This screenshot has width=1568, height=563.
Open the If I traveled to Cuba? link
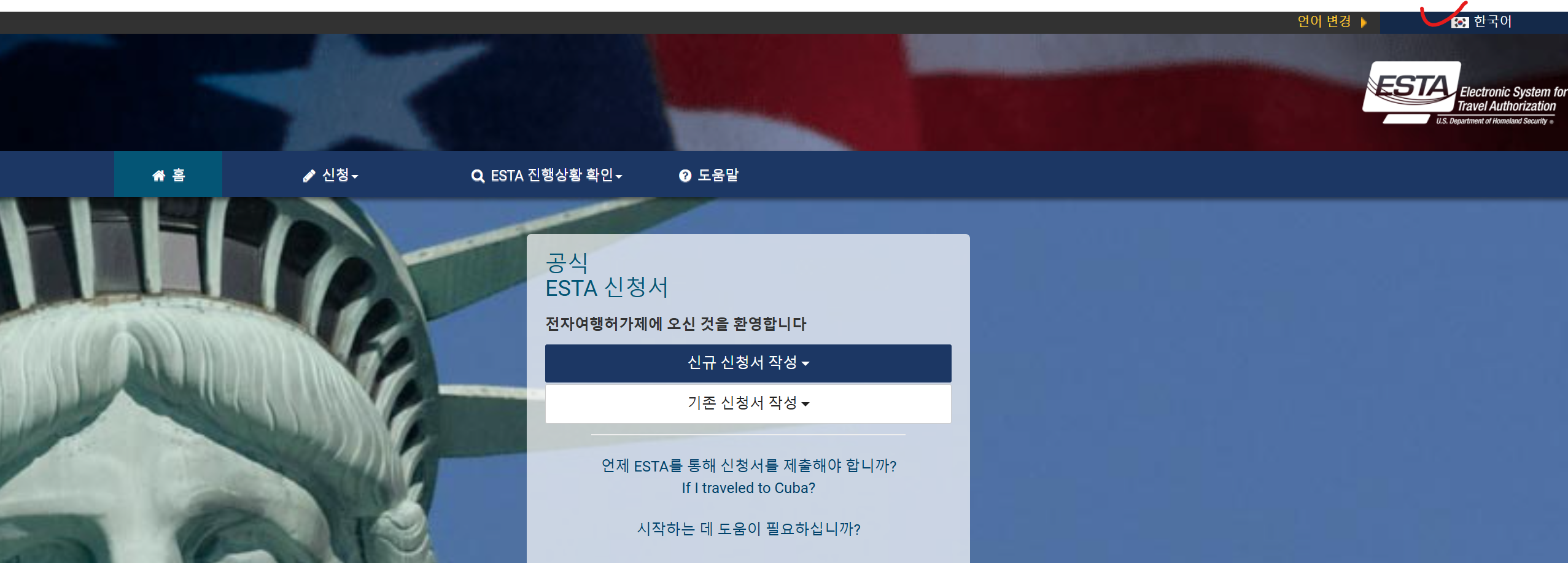(748, 488)
